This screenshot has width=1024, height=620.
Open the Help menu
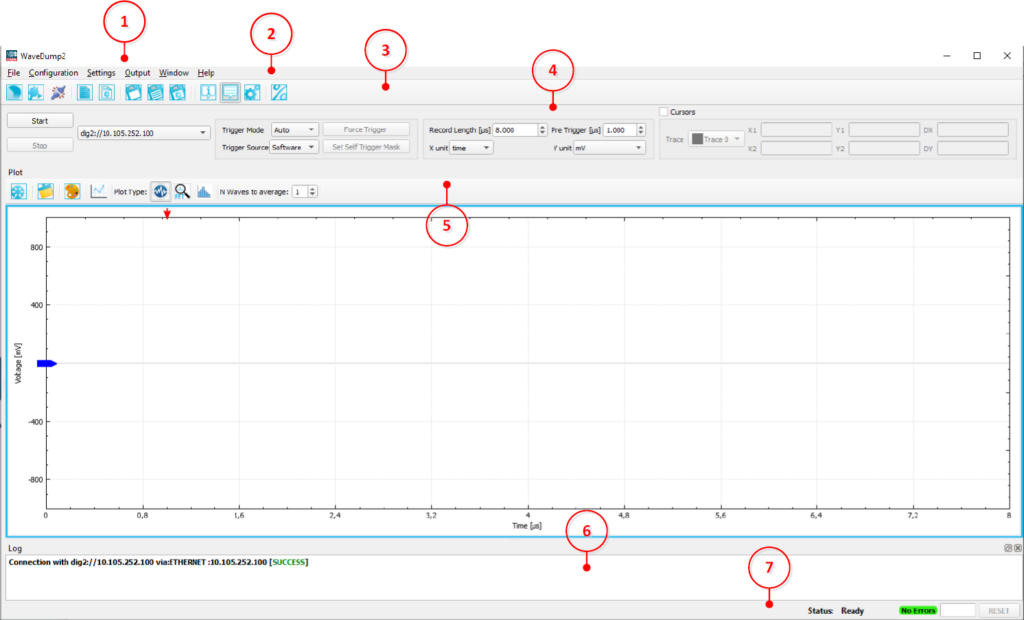tap(206, 73)
